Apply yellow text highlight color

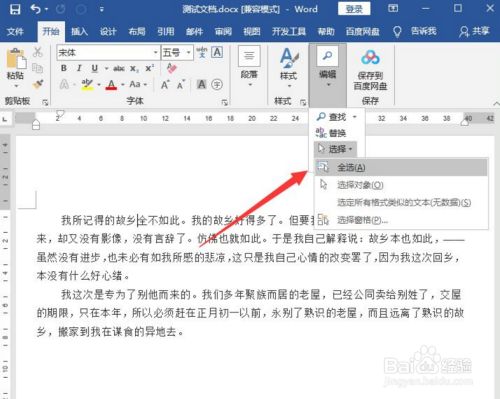point(87,84)
